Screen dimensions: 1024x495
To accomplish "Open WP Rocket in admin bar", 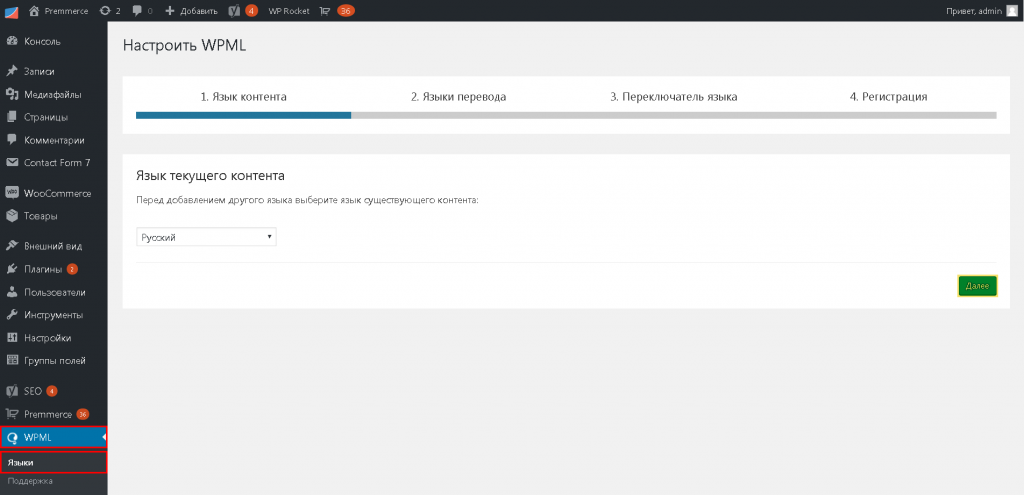I will [289, 10].
